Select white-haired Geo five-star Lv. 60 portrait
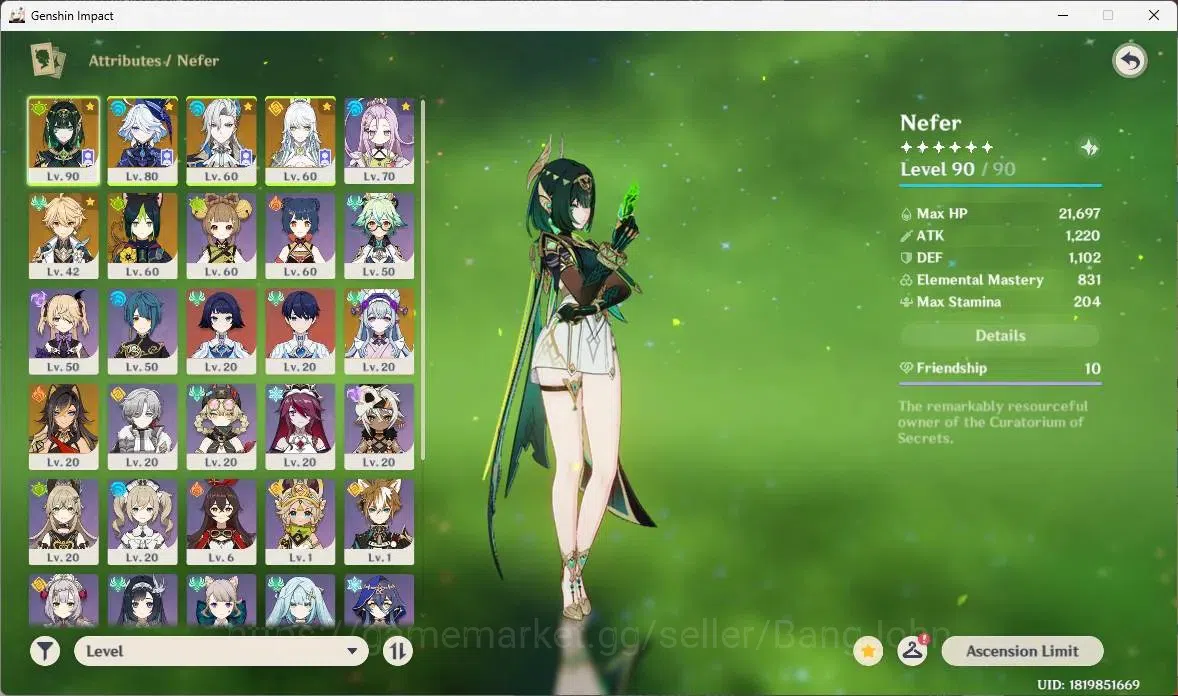Image resolution: width=1178 pixels, height=696 pixels. 300,141
